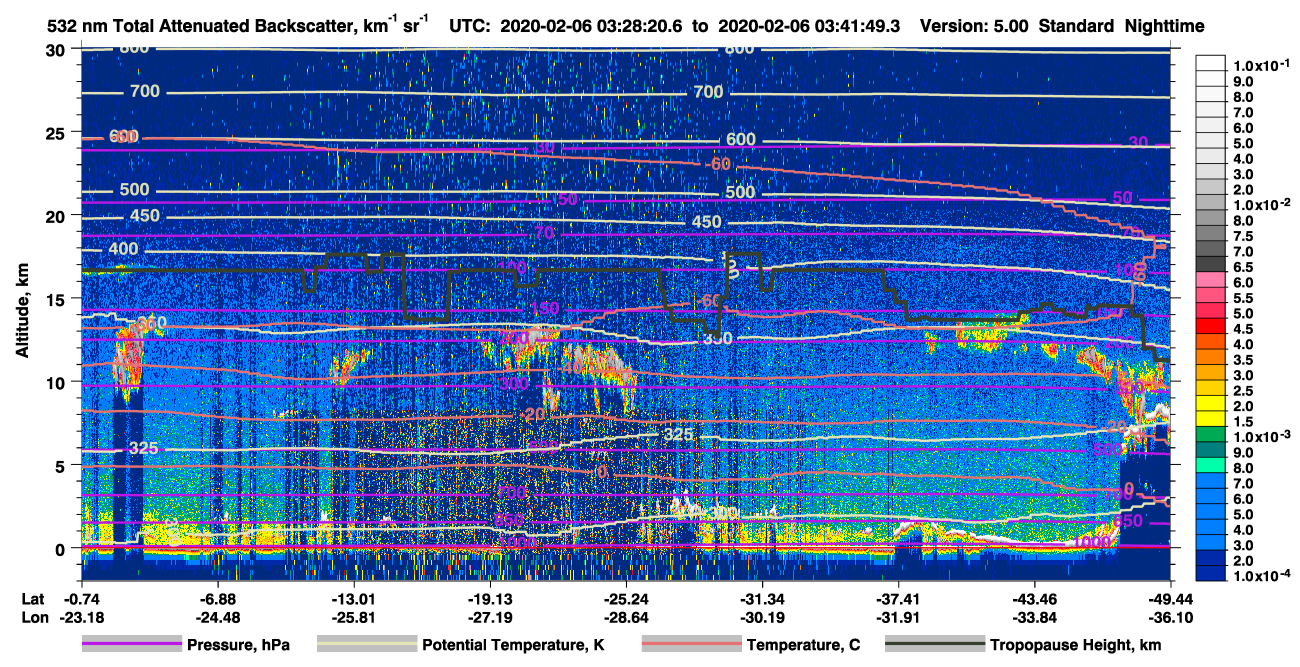Click the 'Lat' row label
This screenshot has width=1300, height=667.
32,600
